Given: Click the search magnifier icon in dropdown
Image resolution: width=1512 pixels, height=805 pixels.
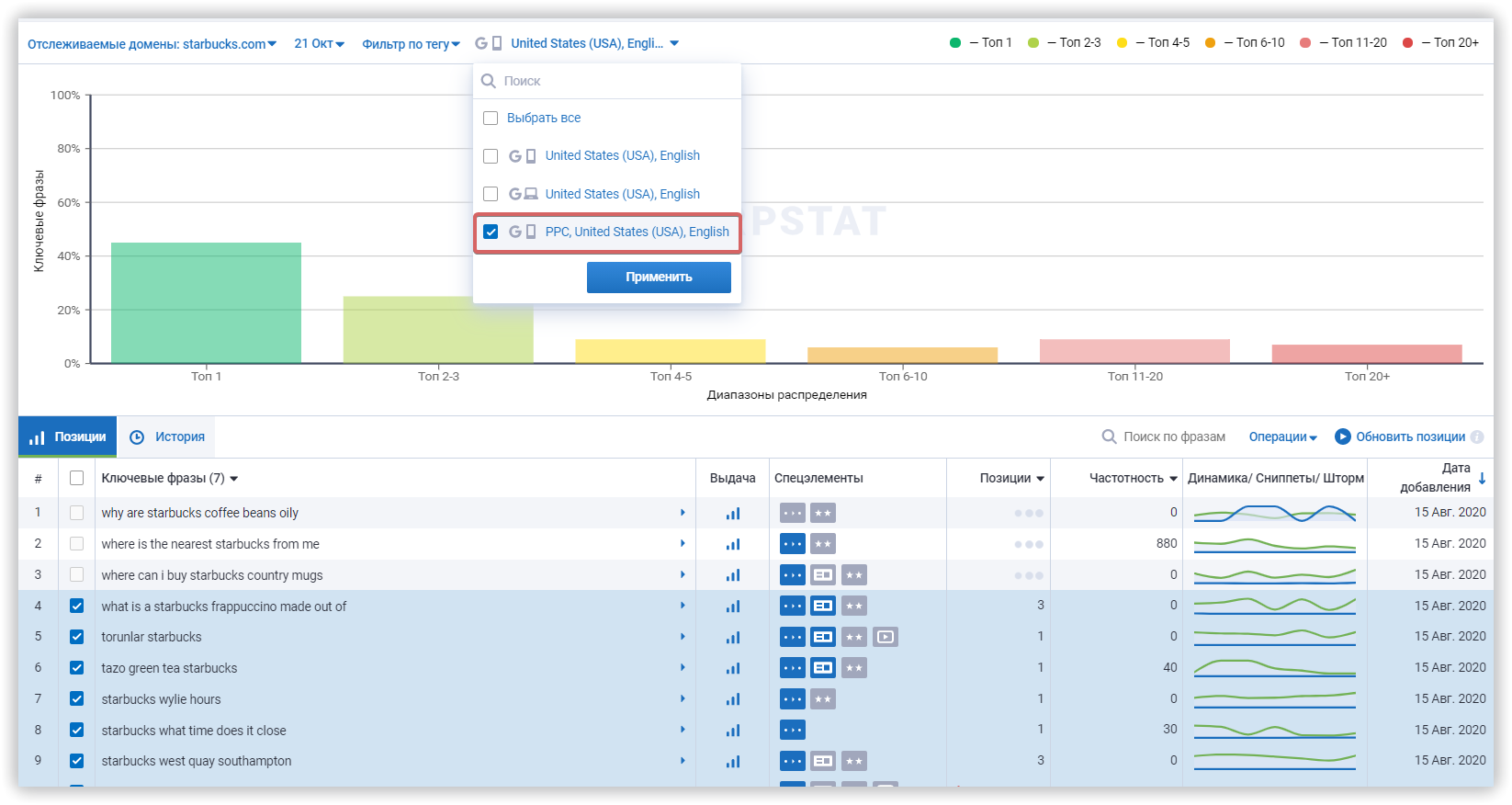Looking at the screenshot, I should [x=489, y=81].
